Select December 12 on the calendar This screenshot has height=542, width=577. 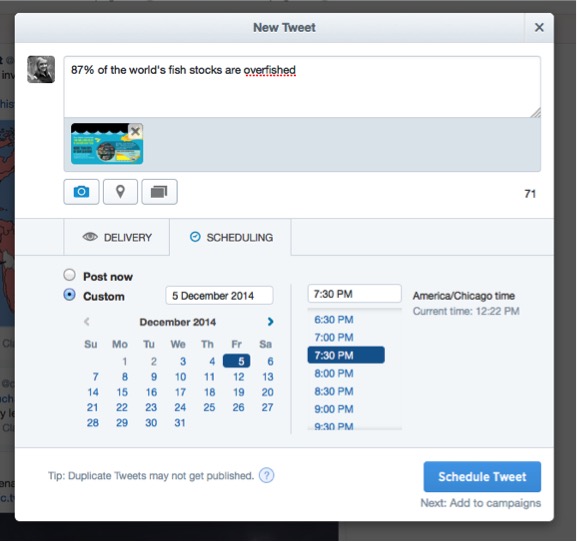(x=238, y=376)
